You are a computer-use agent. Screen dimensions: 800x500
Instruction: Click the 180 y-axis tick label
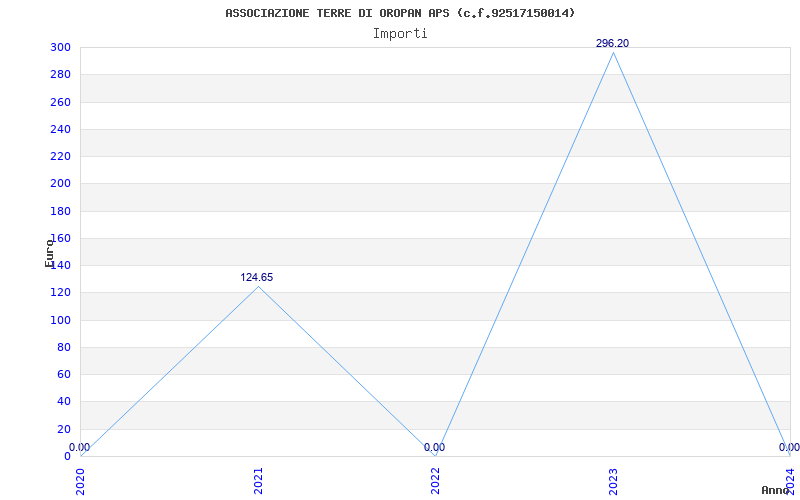(60, 211)
